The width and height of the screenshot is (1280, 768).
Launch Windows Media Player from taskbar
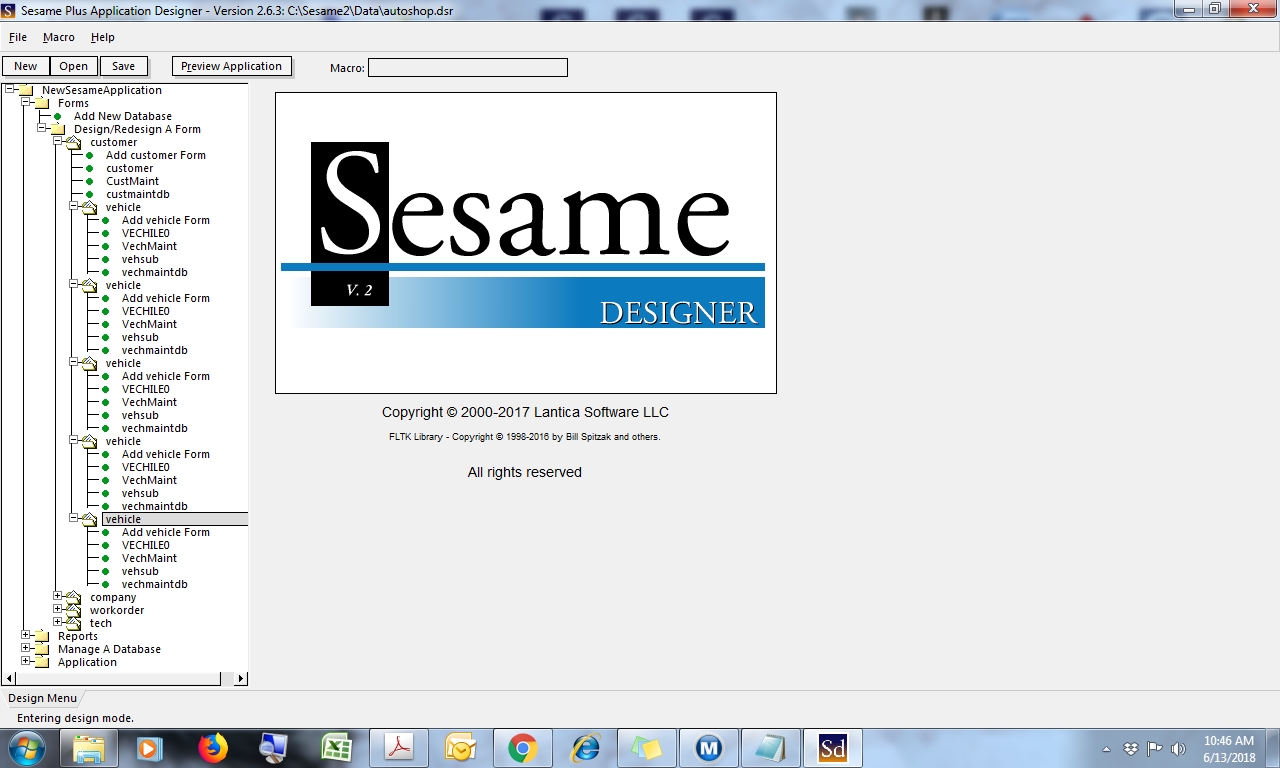tap(150, 748)
